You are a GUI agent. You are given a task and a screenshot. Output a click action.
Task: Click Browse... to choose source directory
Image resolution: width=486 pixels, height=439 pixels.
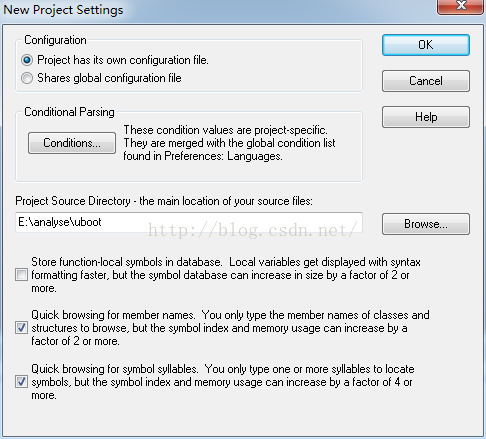(426, 224)
